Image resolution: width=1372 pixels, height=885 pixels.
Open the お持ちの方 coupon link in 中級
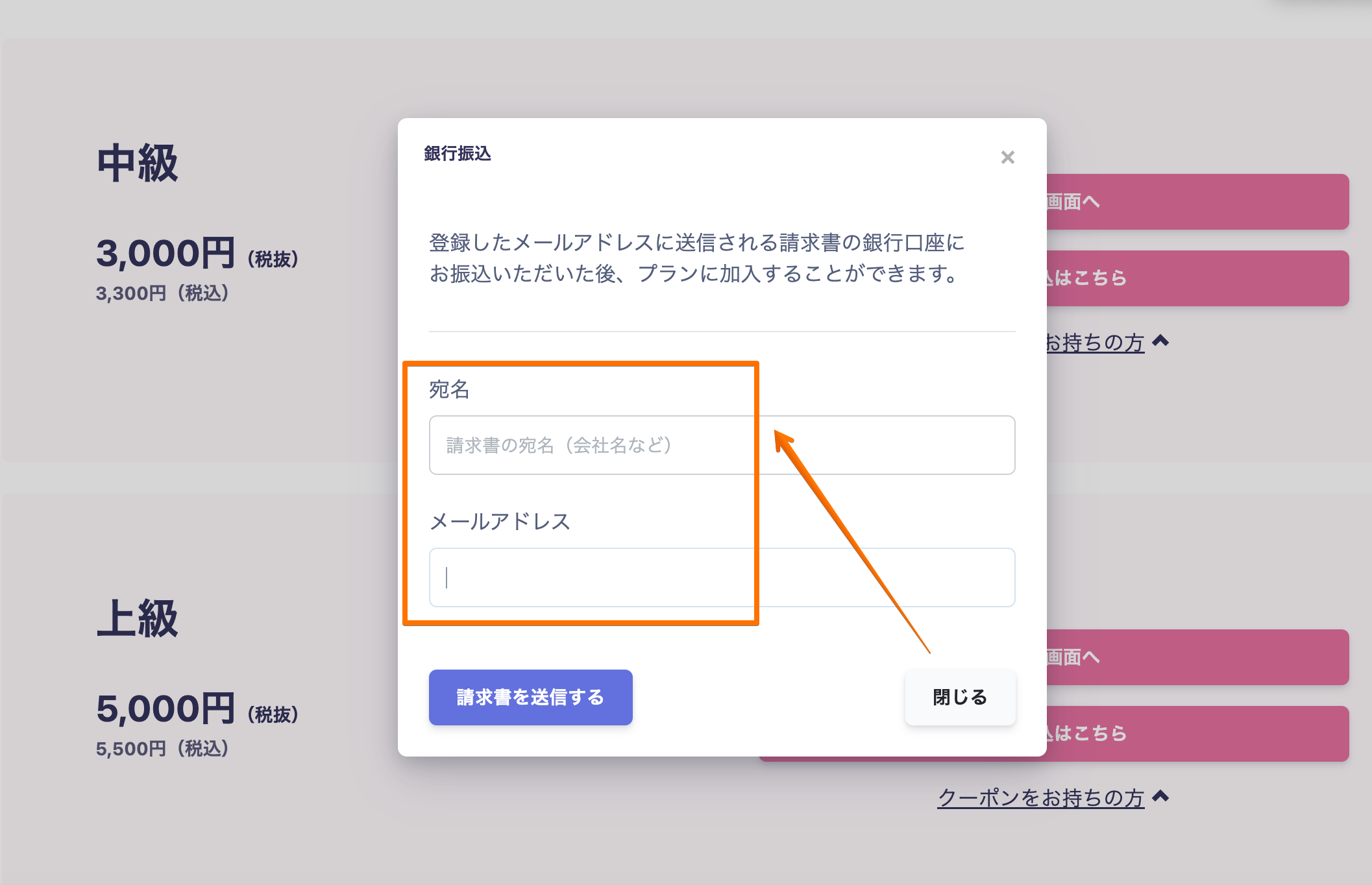[x=1094, y=342]
